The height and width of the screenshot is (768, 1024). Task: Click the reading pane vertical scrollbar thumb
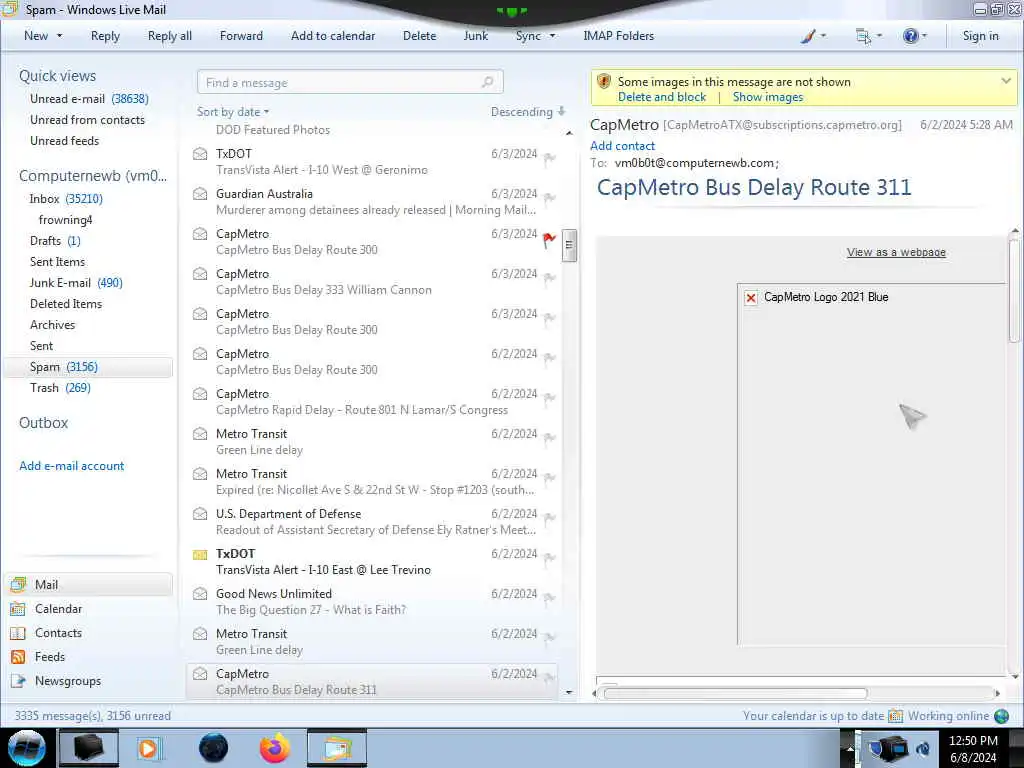[1014, 291]
